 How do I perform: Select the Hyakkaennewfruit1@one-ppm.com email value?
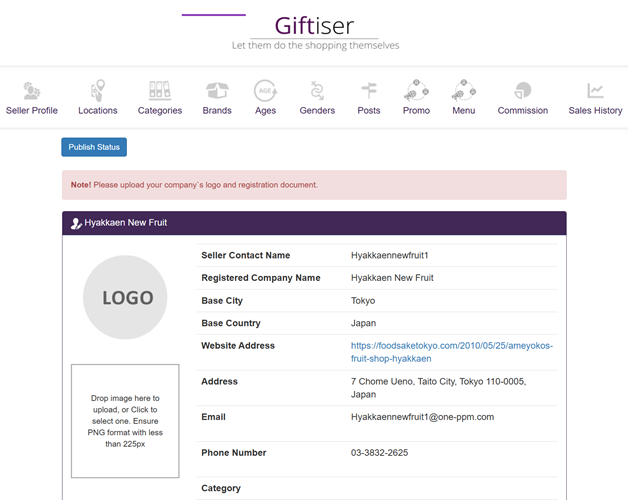[x=423, y=417]
